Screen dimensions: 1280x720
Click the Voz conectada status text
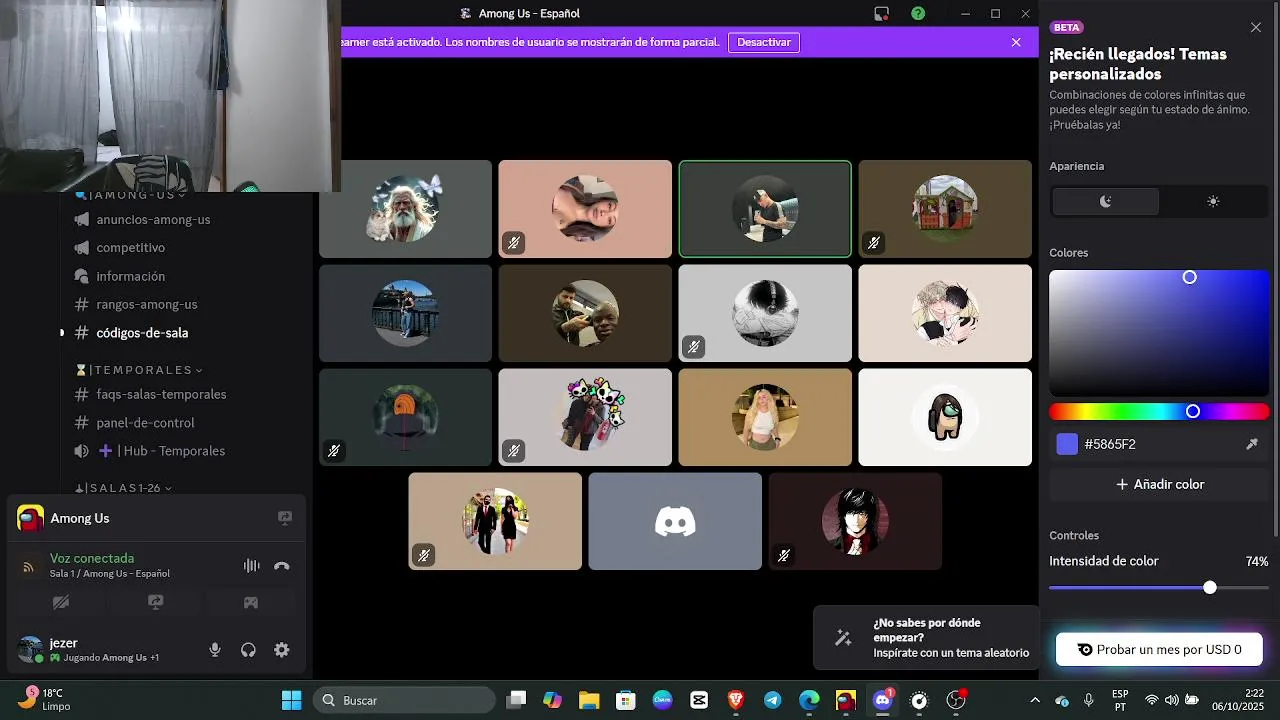(x=92, y=558)
